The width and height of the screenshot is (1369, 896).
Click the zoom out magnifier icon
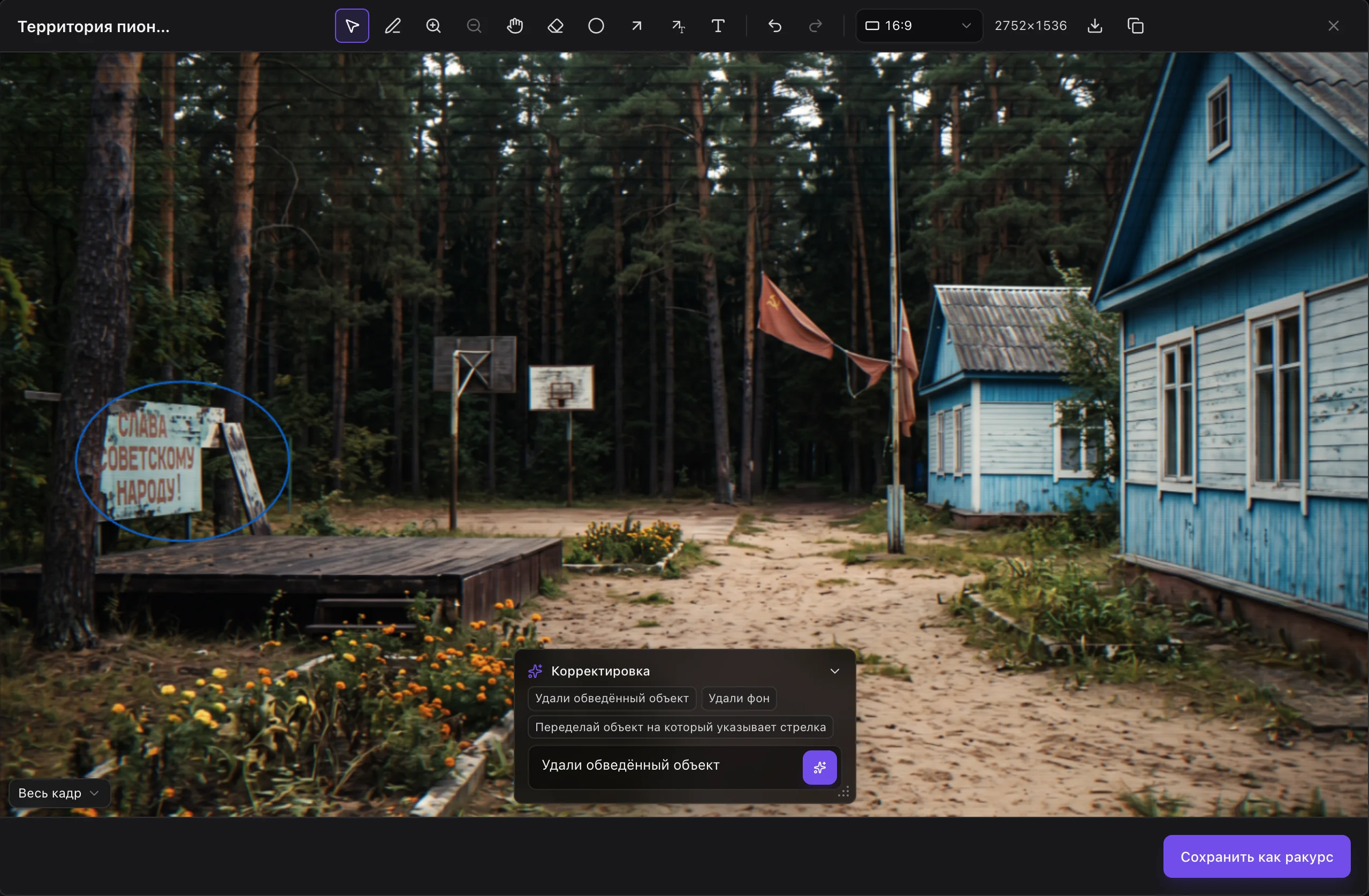(x=474, y=26)
